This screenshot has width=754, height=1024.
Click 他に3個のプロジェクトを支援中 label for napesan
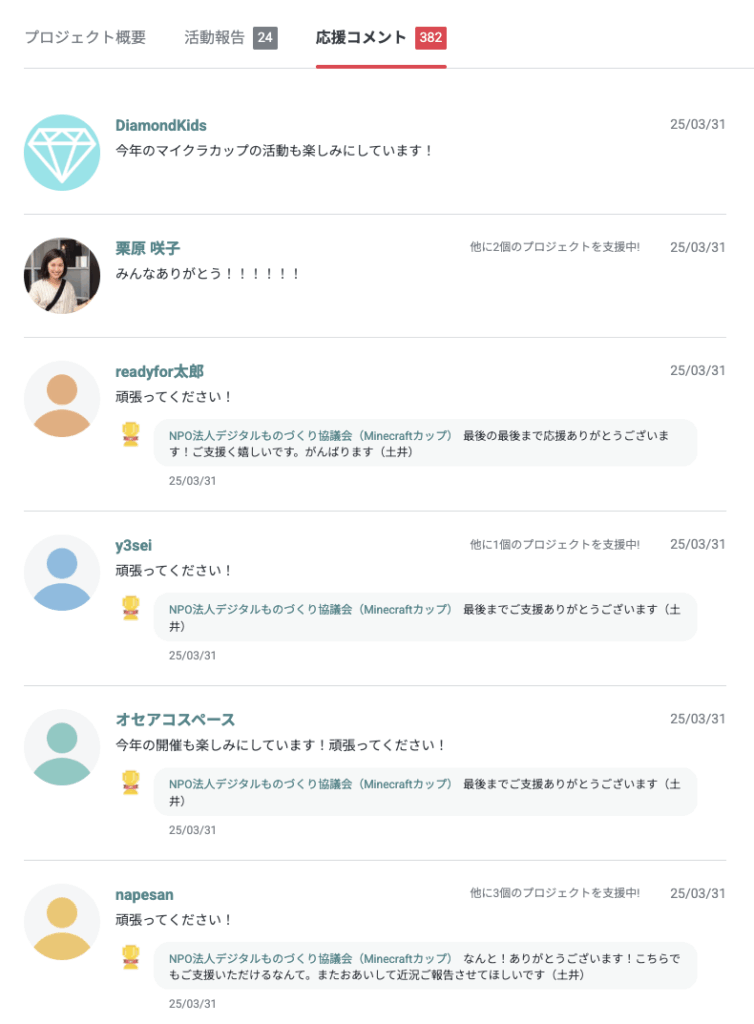555,893
